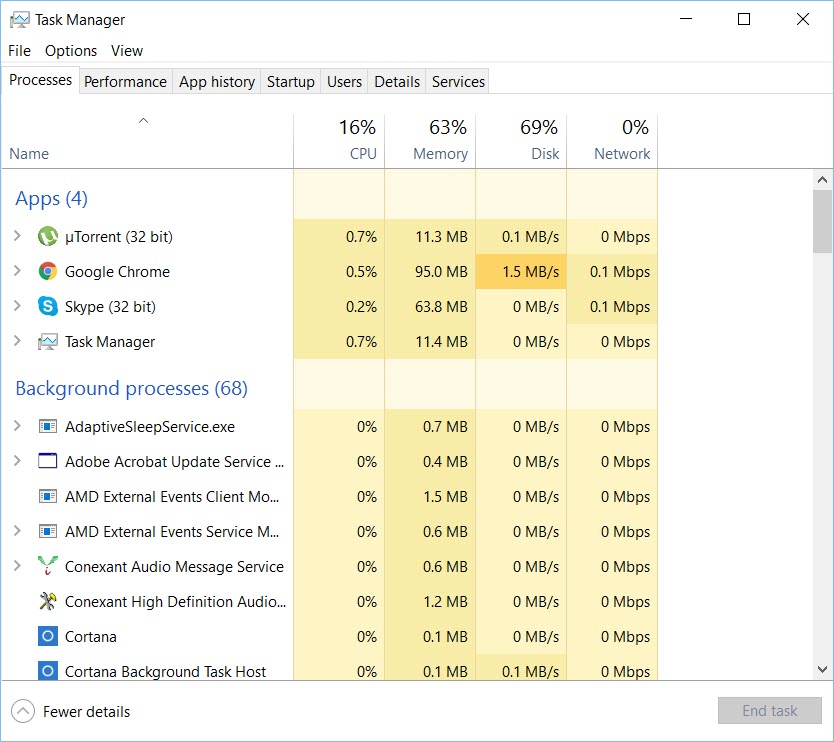Viewport: 834px width, 742px height.
Task: Switch to the Performance tab
Action: click(x=125, y=81)
